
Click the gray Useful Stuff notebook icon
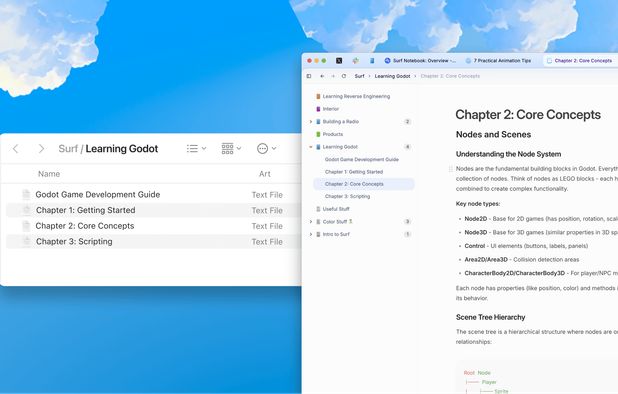pos(318,209)
